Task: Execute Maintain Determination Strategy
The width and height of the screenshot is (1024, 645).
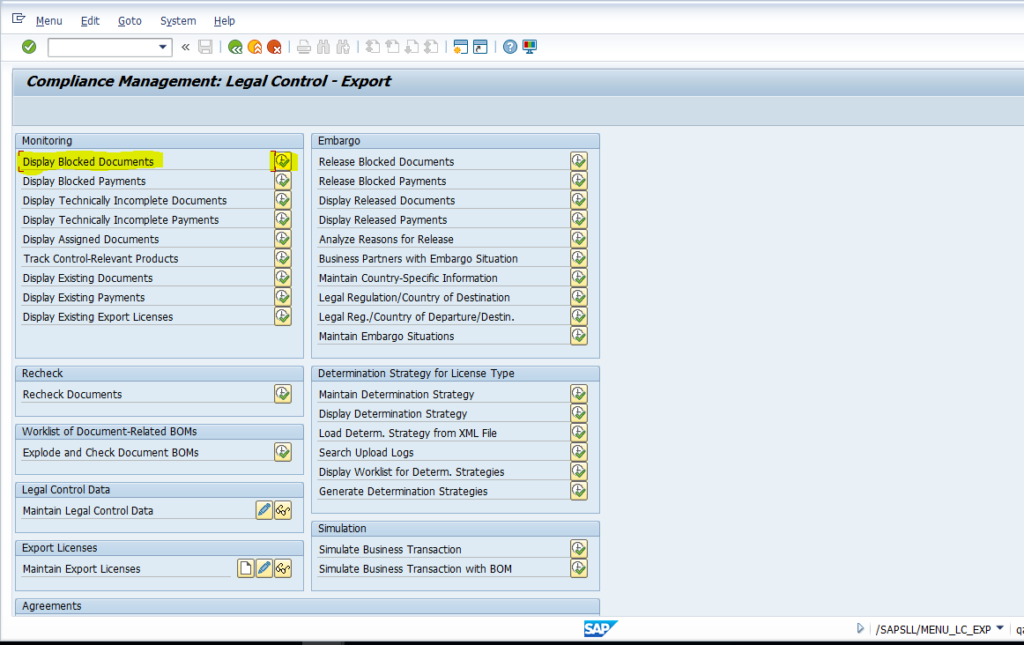Action: point(579,394)
